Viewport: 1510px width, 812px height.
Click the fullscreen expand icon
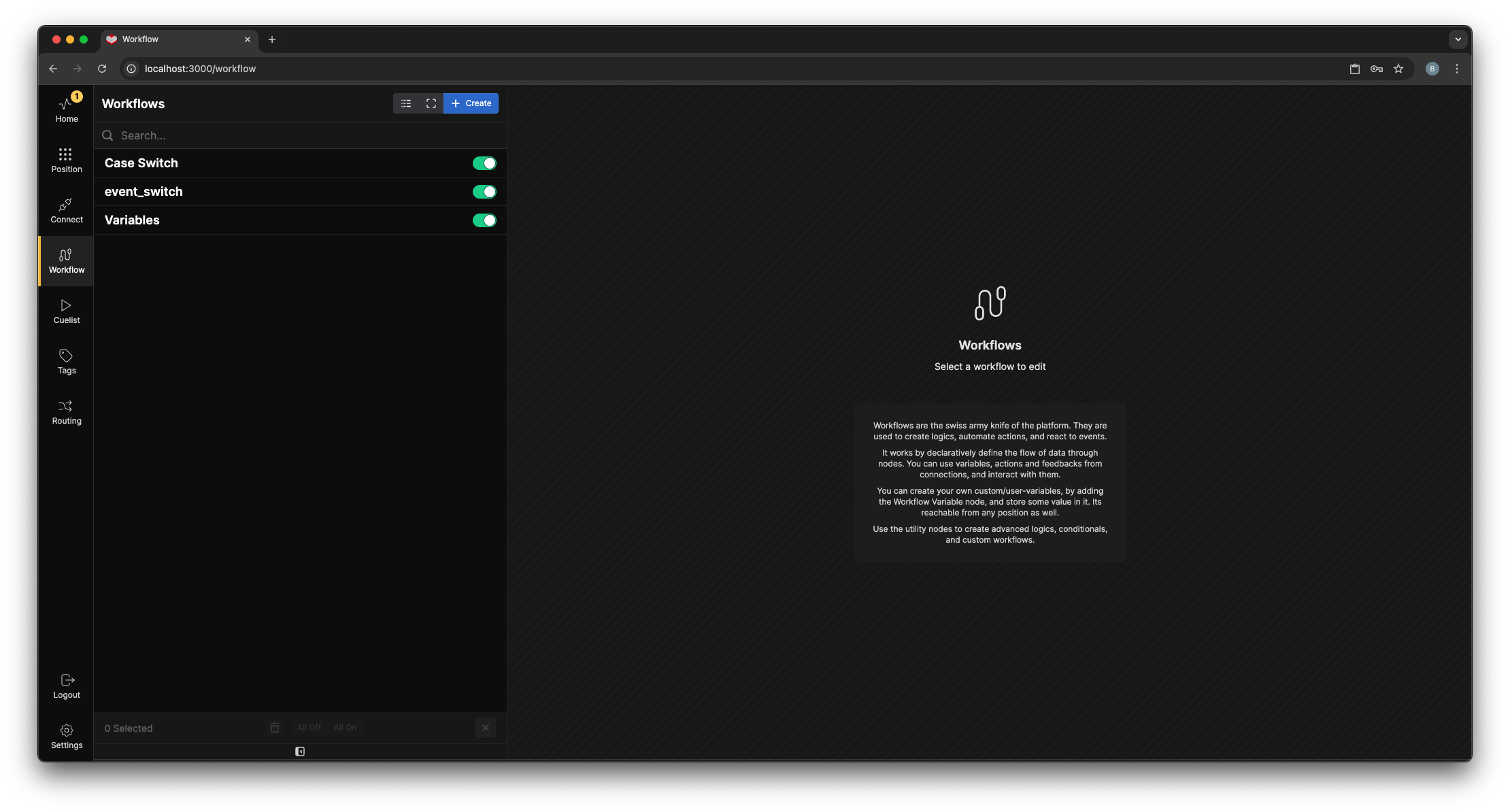(431, 103)
